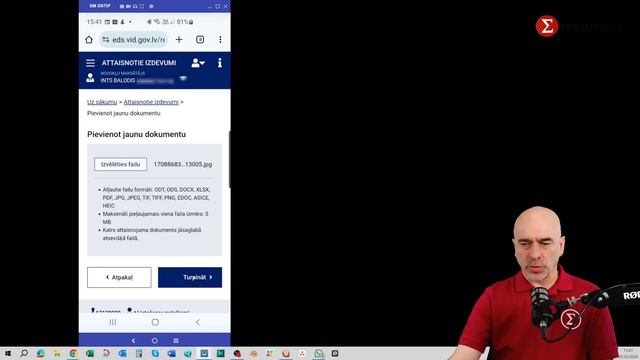Image resolution: width=640 pixels, height=360 pixels.
Task: Open the browser three-dot menu
Action: (x=220, y=40)
